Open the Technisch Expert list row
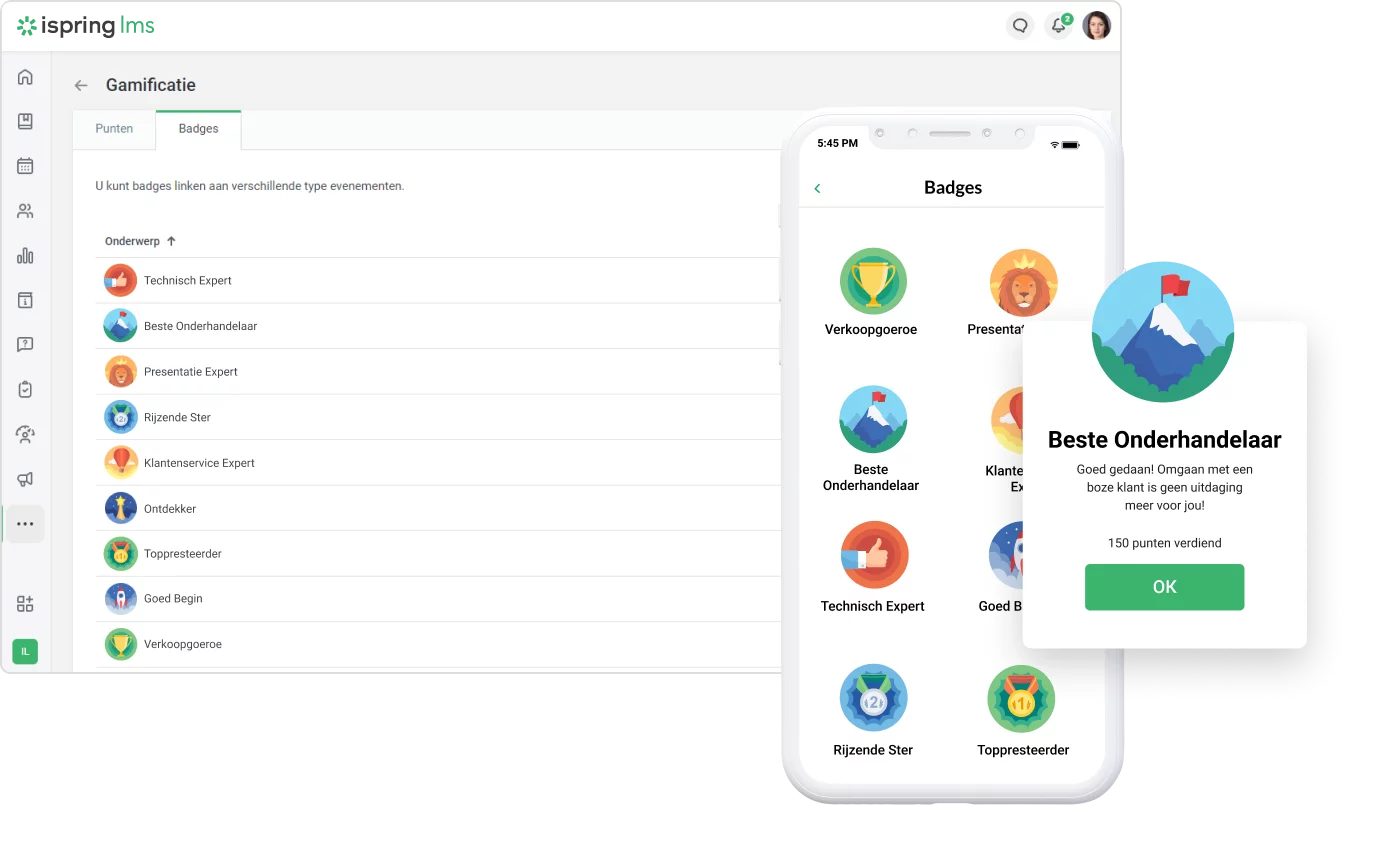This screenshot has width=1400, height=852. coord(440,281)
